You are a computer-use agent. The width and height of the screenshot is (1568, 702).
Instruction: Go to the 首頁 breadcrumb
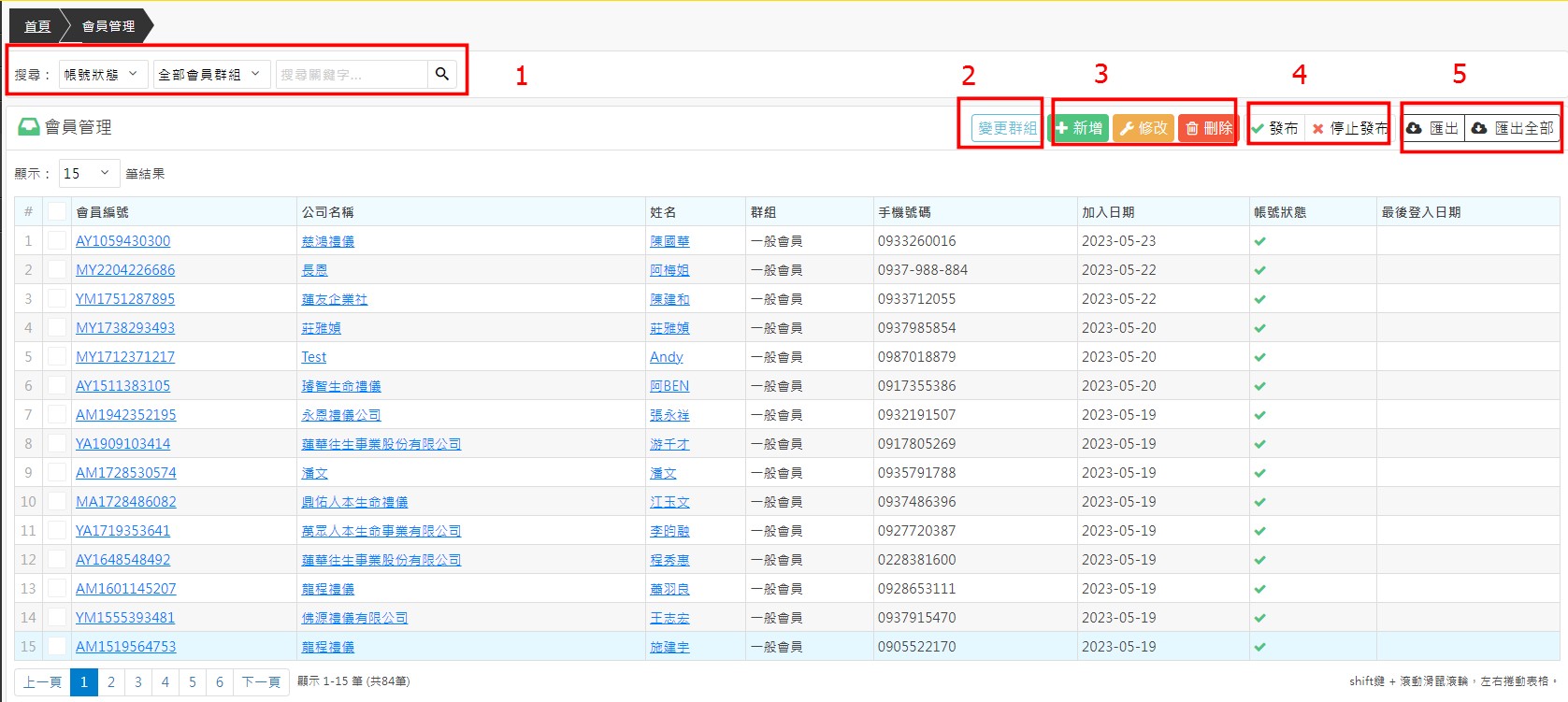point(37,26)
